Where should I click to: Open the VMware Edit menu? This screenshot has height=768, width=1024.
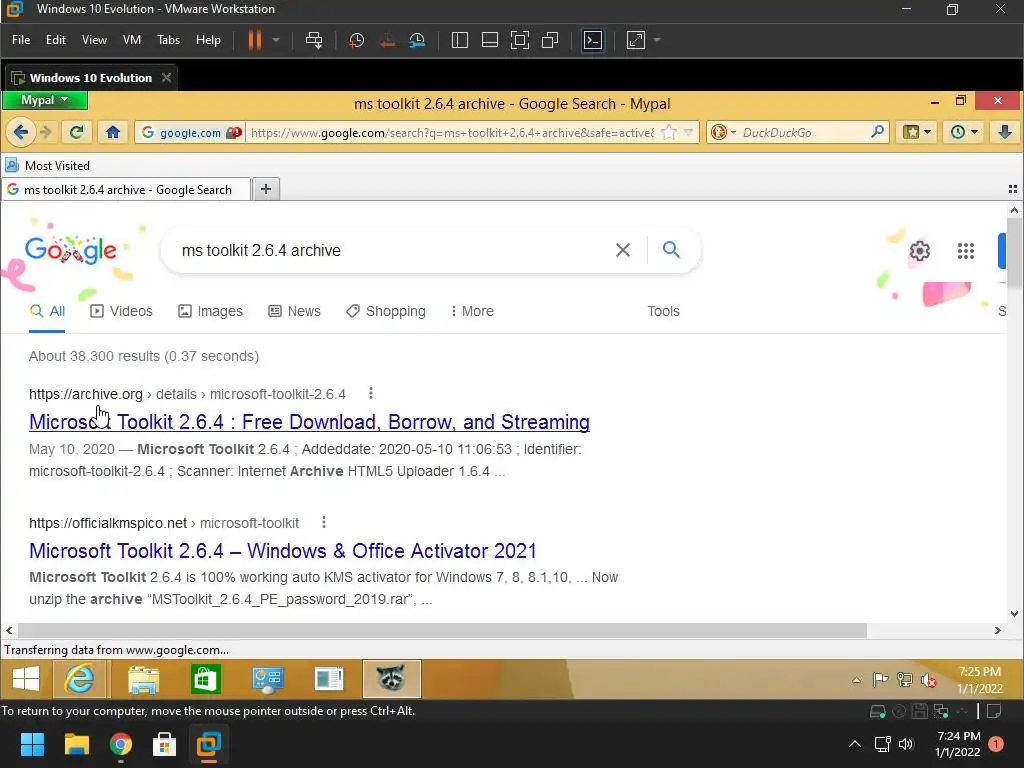click(56, 40)
